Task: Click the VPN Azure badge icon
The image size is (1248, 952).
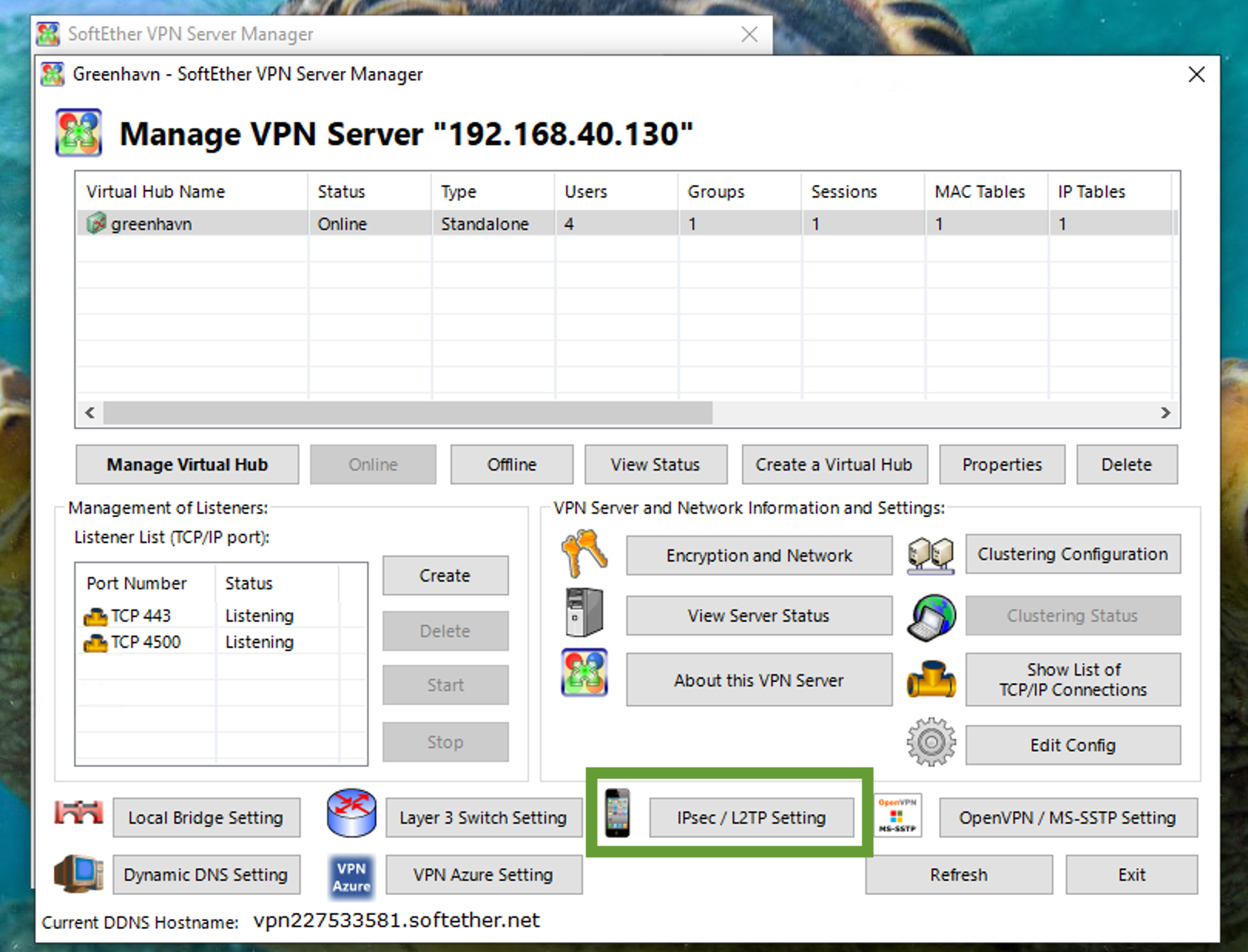Action: 351,876
